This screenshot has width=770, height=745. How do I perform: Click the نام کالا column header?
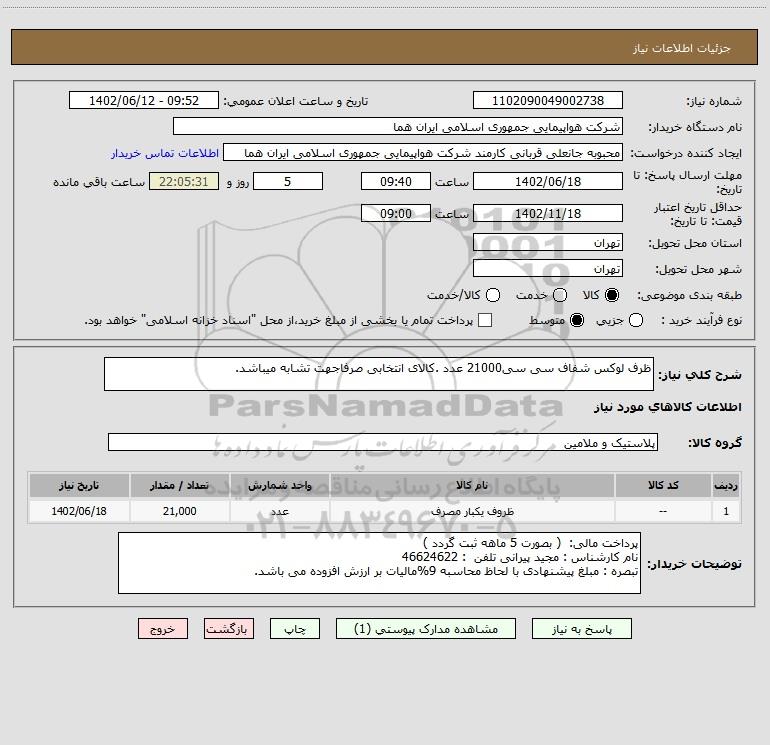[x=472, y=485]
